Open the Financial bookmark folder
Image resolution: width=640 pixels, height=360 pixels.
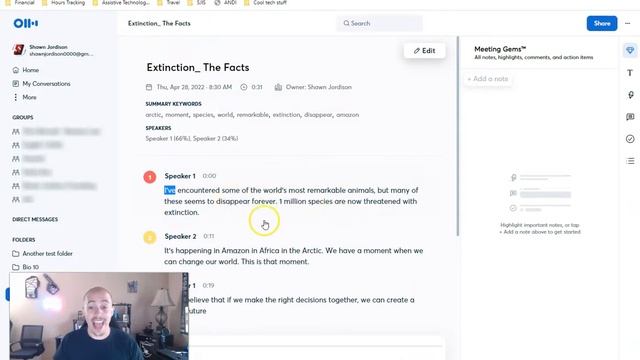coord(20,3)
